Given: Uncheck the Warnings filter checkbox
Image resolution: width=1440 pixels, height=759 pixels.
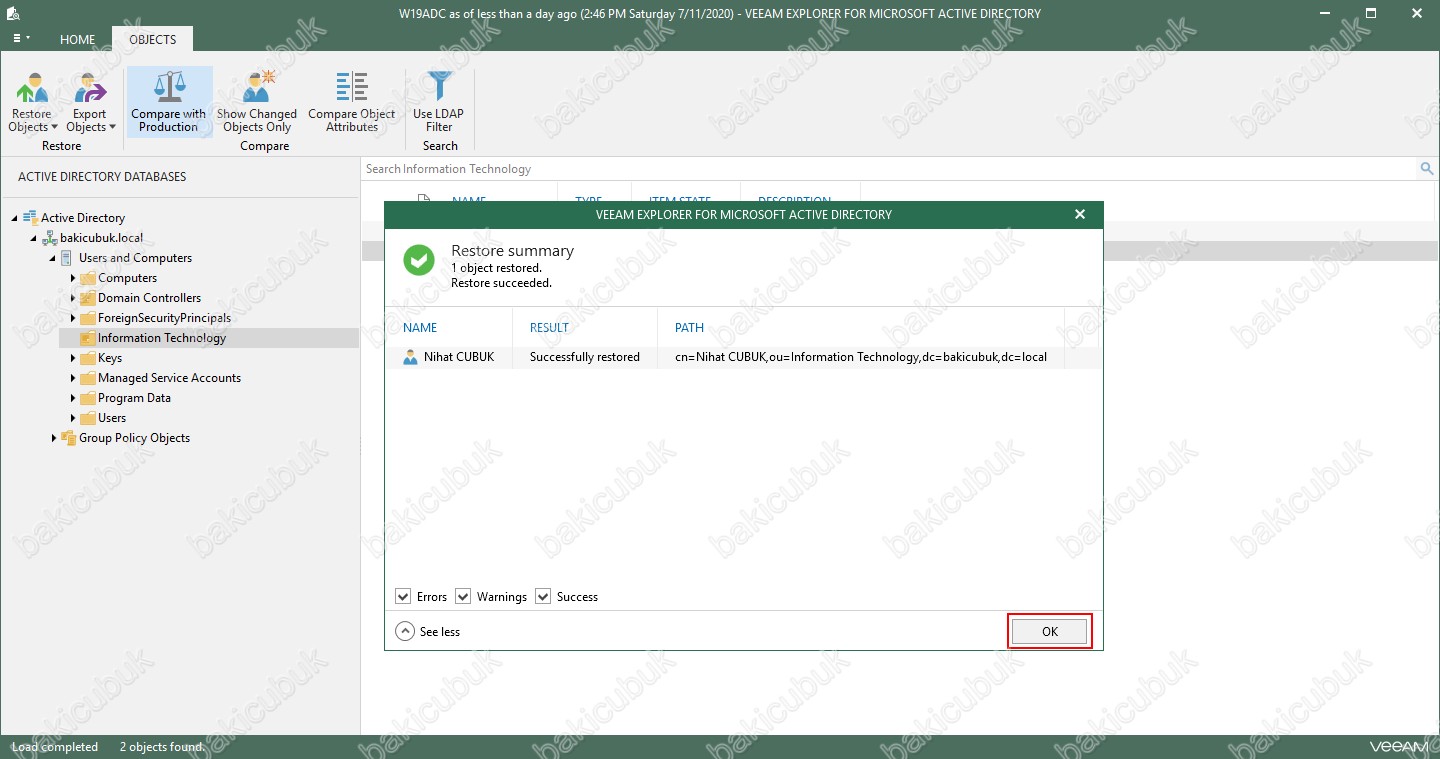Looking at the screenshot, I should click(x=463, y=596).
